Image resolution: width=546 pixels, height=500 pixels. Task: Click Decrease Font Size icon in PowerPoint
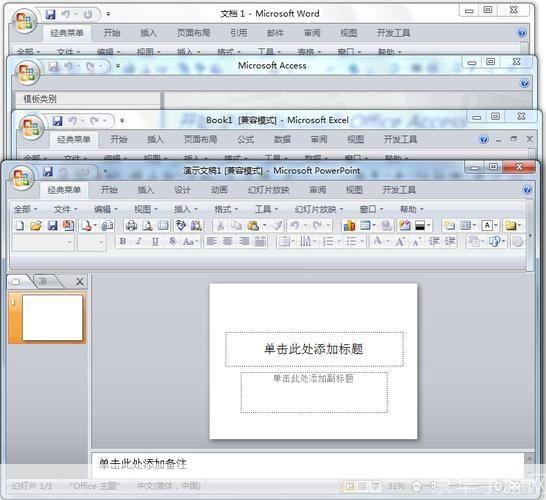(416, 241)
